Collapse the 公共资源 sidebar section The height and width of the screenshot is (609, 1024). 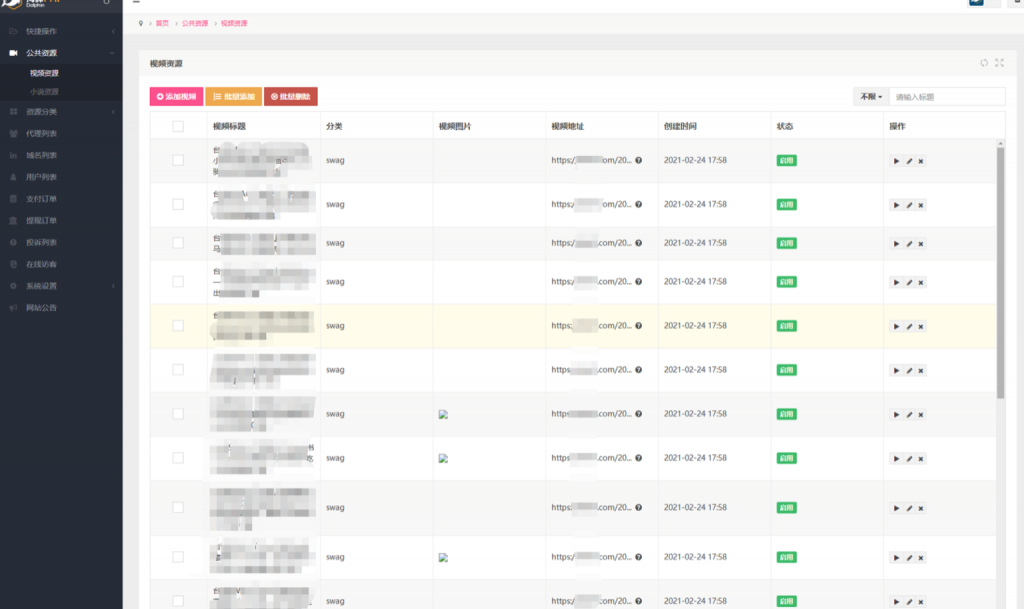60,52
